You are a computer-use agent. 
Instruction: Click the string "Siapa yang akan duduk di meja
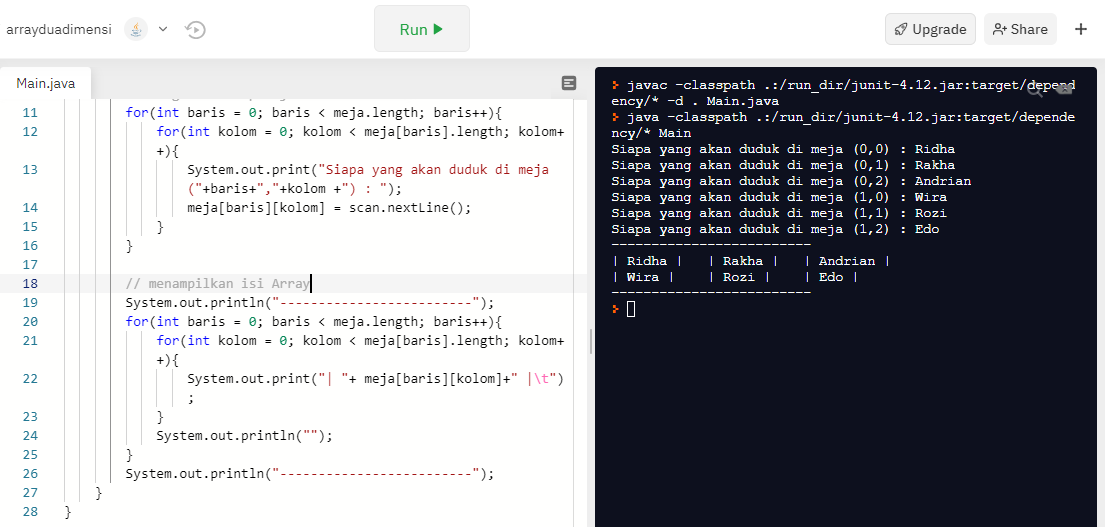click(433, 170)
